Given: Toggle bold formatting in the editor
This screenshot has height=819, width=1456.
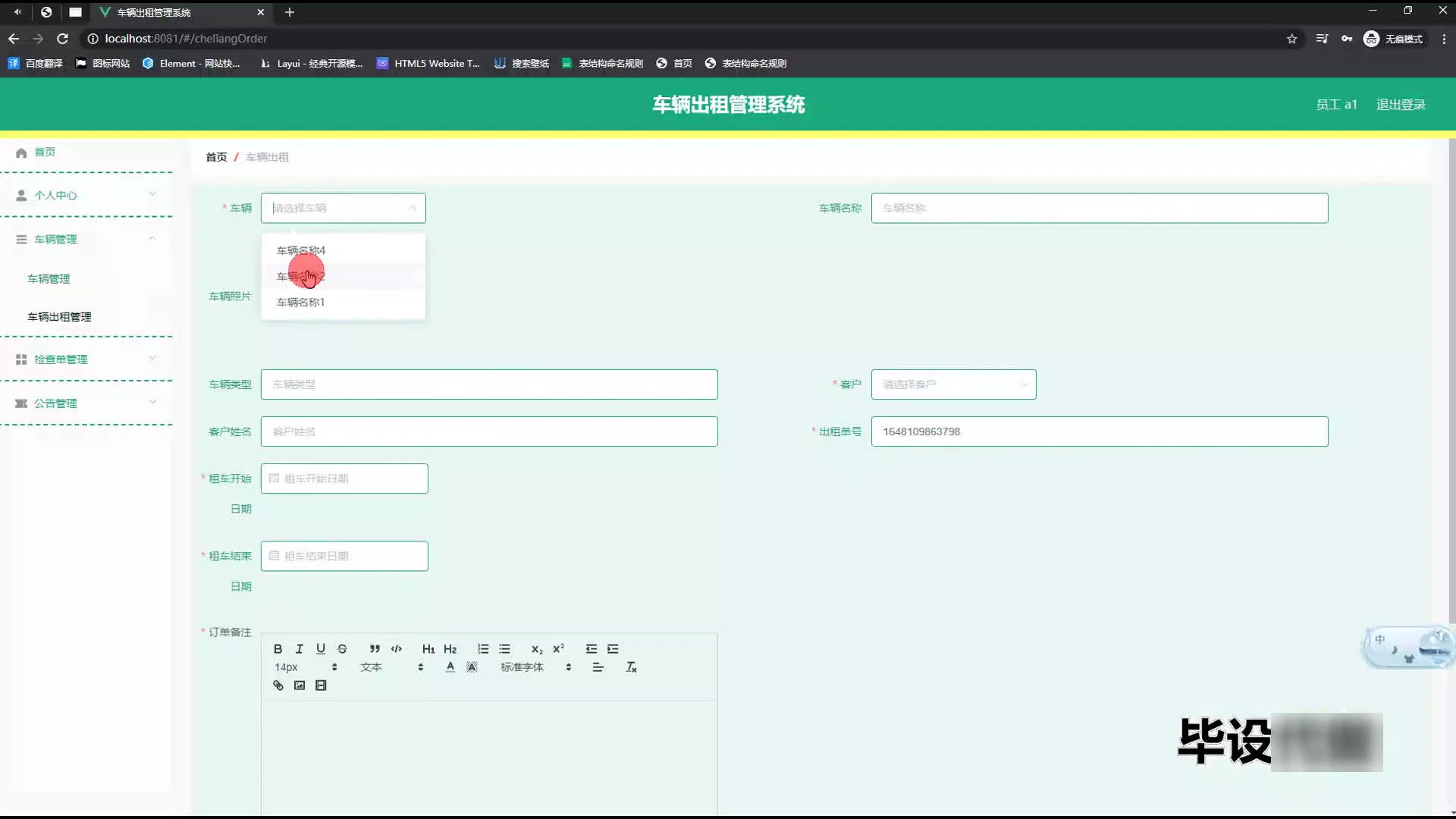Looking at the screenshot, I should point(278,649).
